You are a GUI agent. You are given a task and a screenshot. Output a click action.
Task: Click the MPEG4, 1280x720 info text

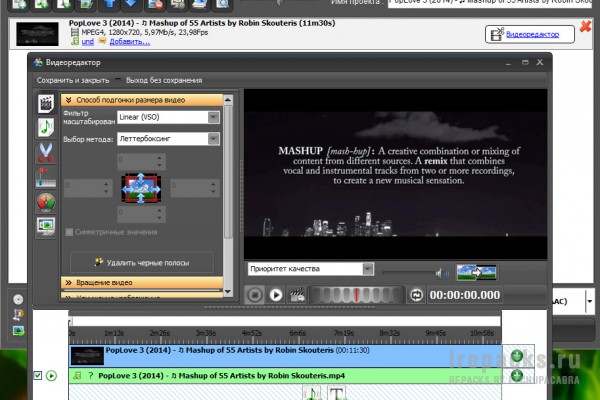click(145, 32)
